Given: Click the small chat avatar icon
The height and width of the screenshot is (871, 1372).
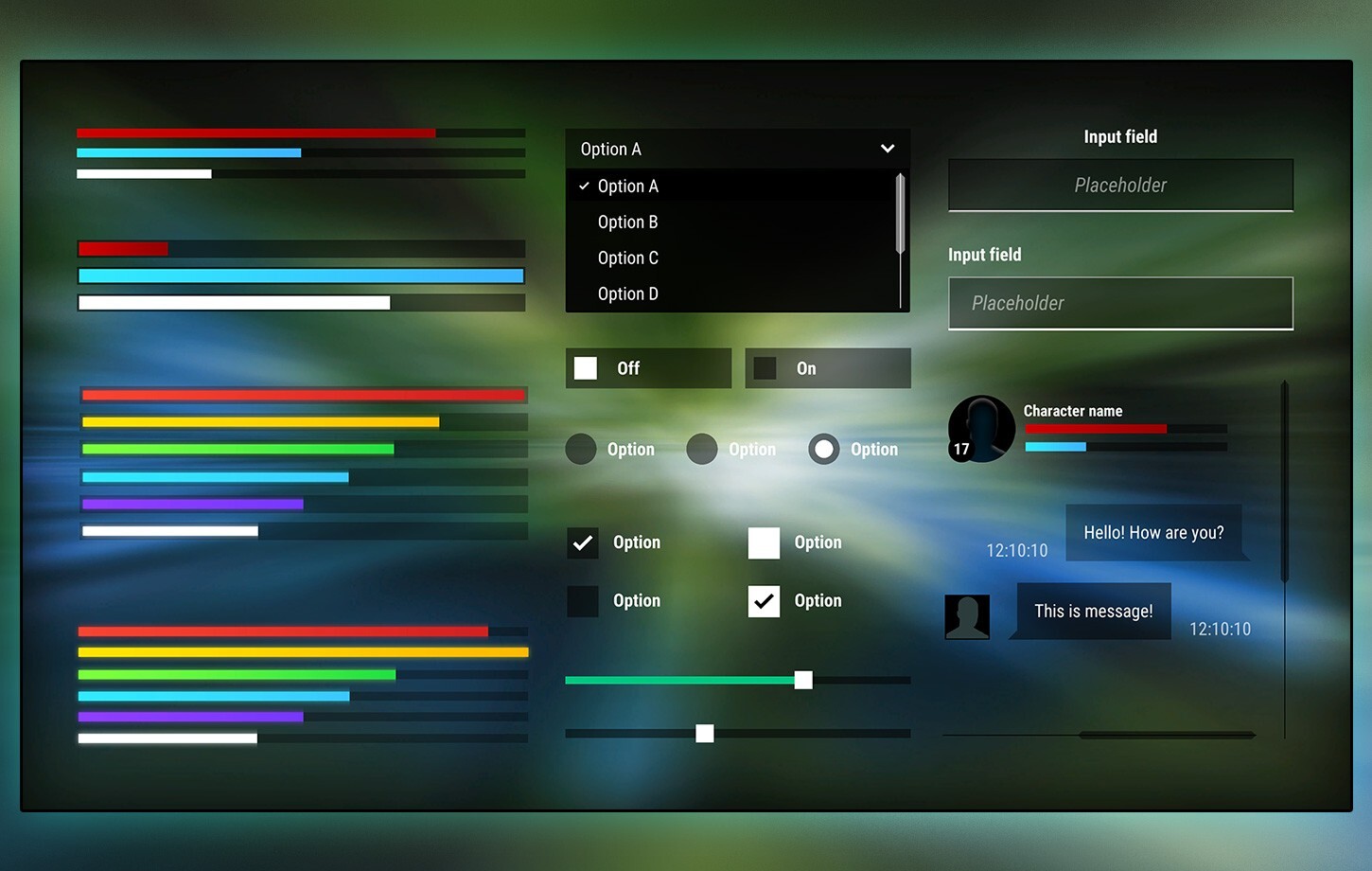Looking at the screenshot, I should pyautogui.click(x=966, y=616).
